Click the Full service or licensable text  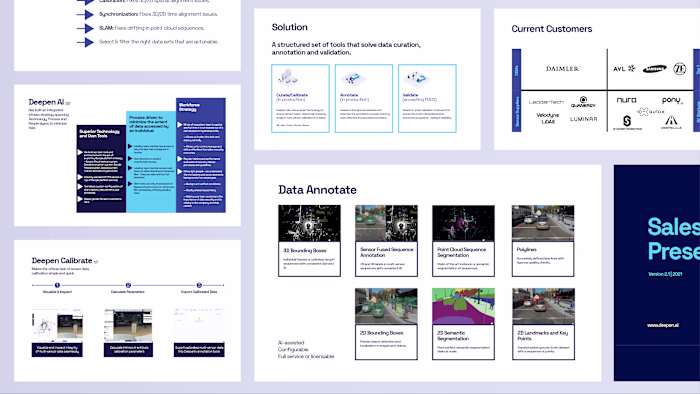[306, 357]
